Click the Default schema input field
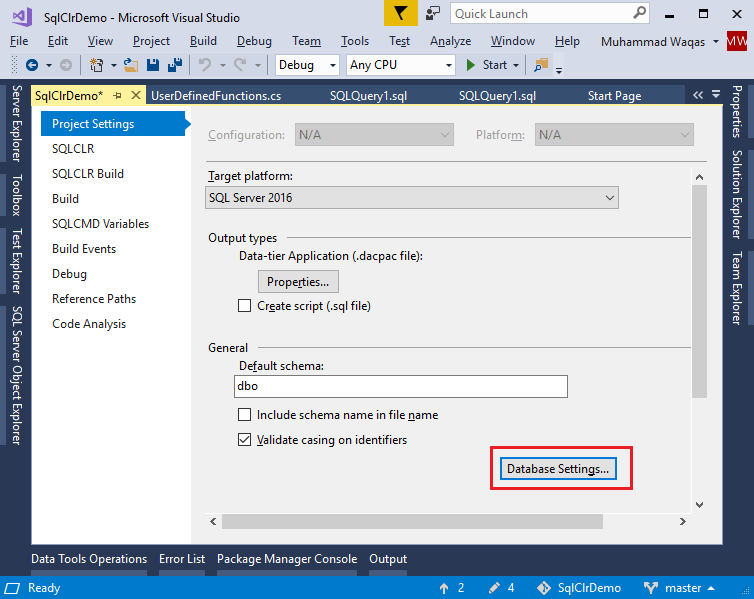Screen dimensions: 754x599 tap(401, 386)
